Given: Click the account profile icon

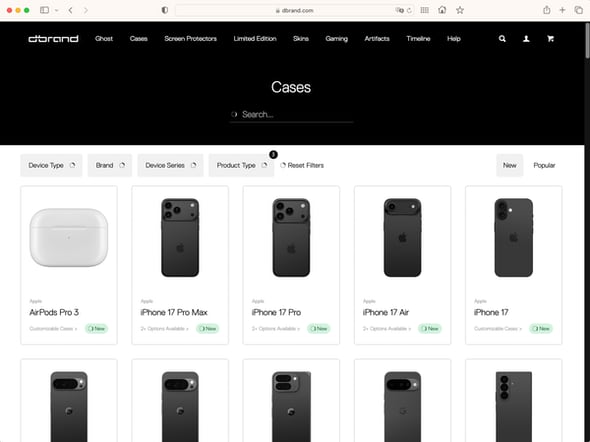Looking at the screenshot, I should click(x=526, y=38).
